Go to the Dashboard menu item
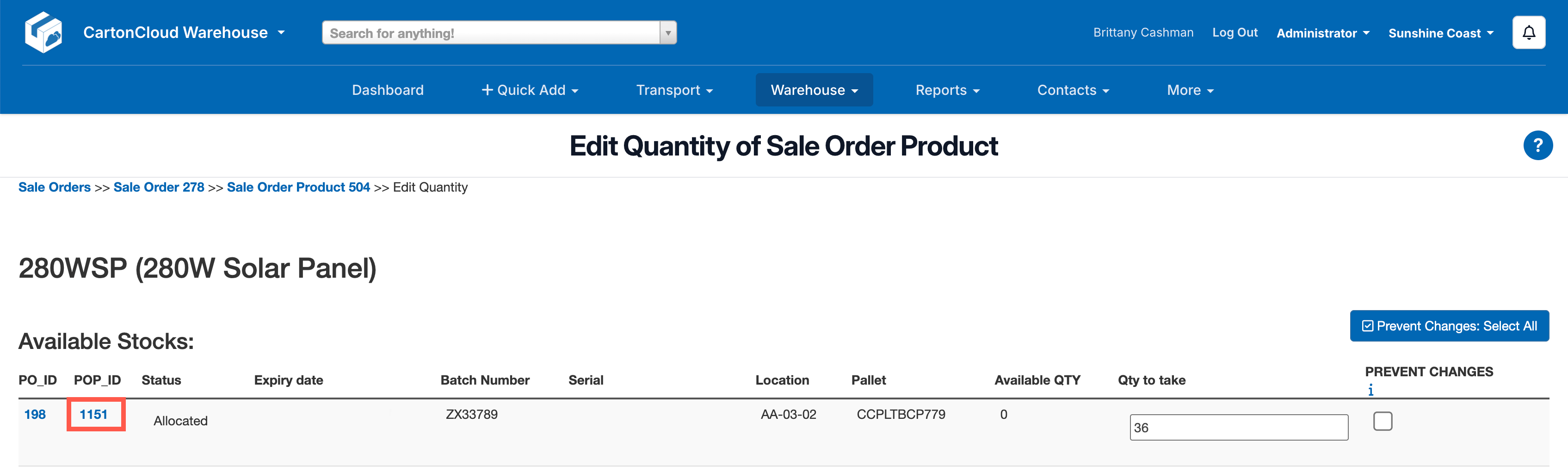This screenshot has width=1568, height=473. point(388,90)
